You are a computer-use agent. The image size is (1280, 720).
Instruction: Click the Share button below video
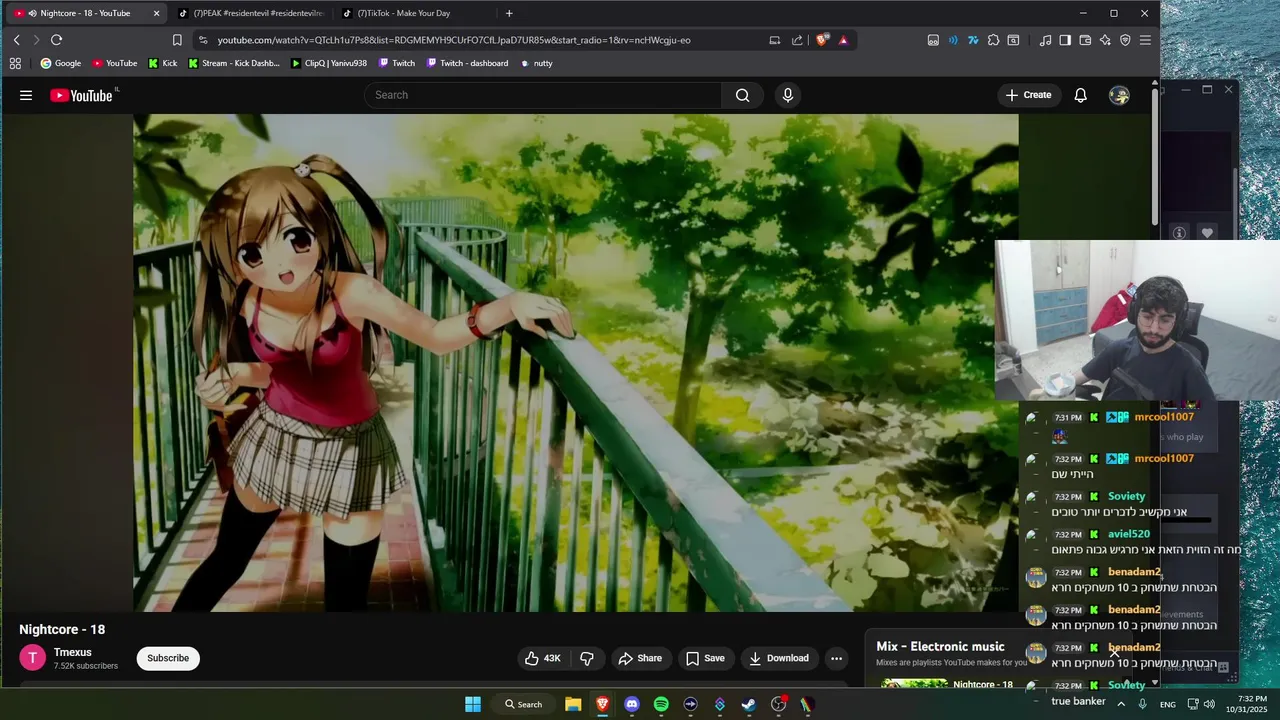(x=640, y=658)
